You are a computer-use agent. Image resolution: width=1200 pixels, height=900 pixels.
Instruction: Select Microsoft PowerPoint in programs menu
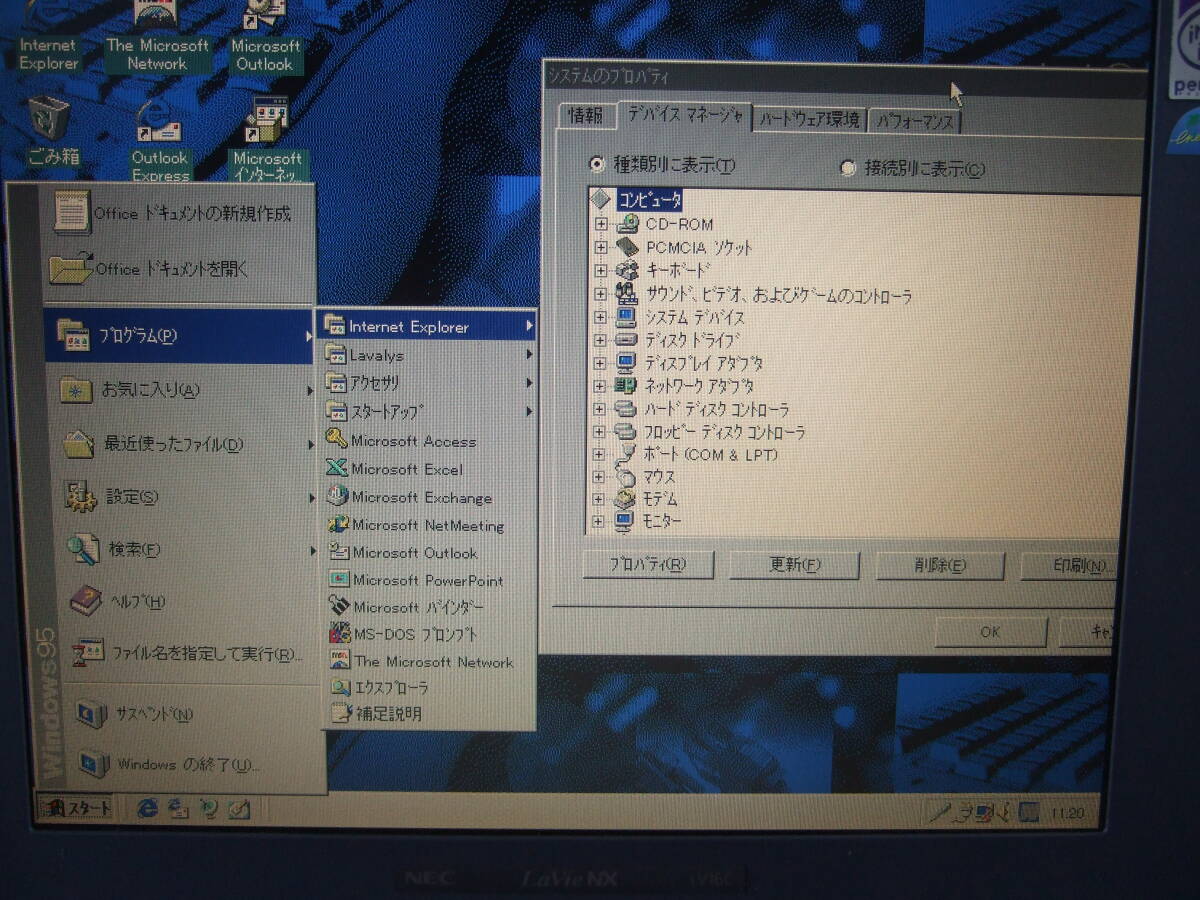click(428, 580)
